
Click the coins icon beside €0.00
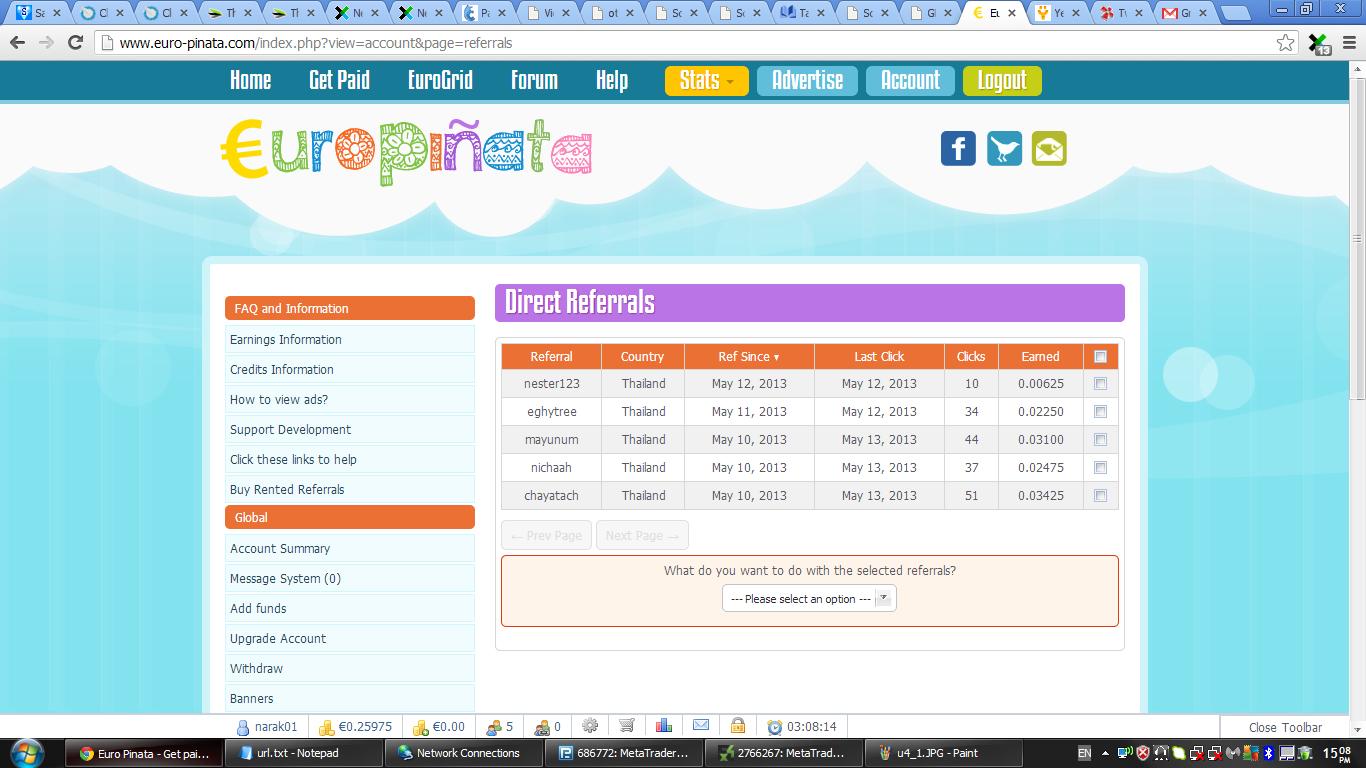coord(421,727)
